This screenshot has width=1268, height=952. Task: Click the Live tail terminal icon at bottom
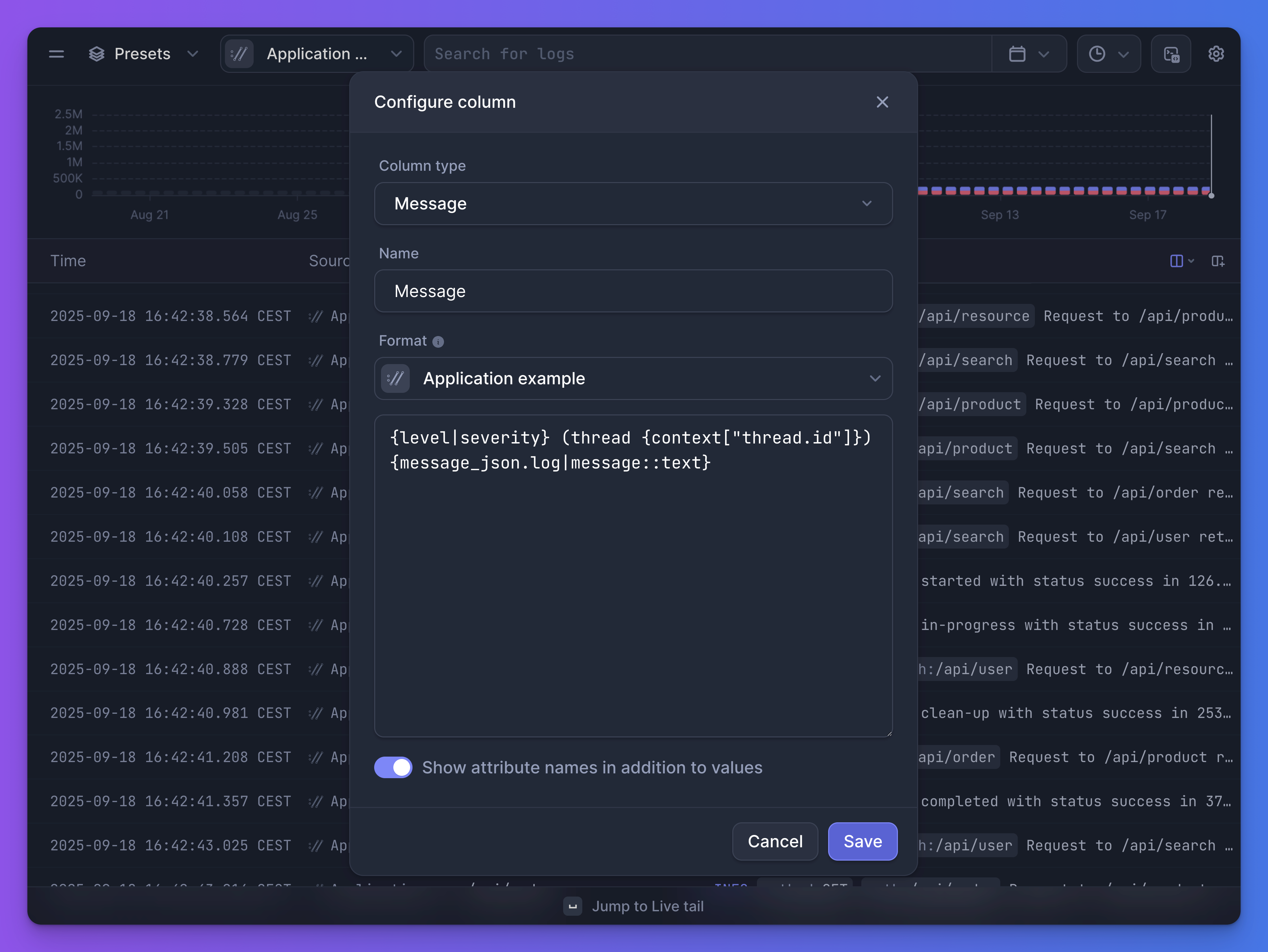pyautogui.click(x=573, y=906)
